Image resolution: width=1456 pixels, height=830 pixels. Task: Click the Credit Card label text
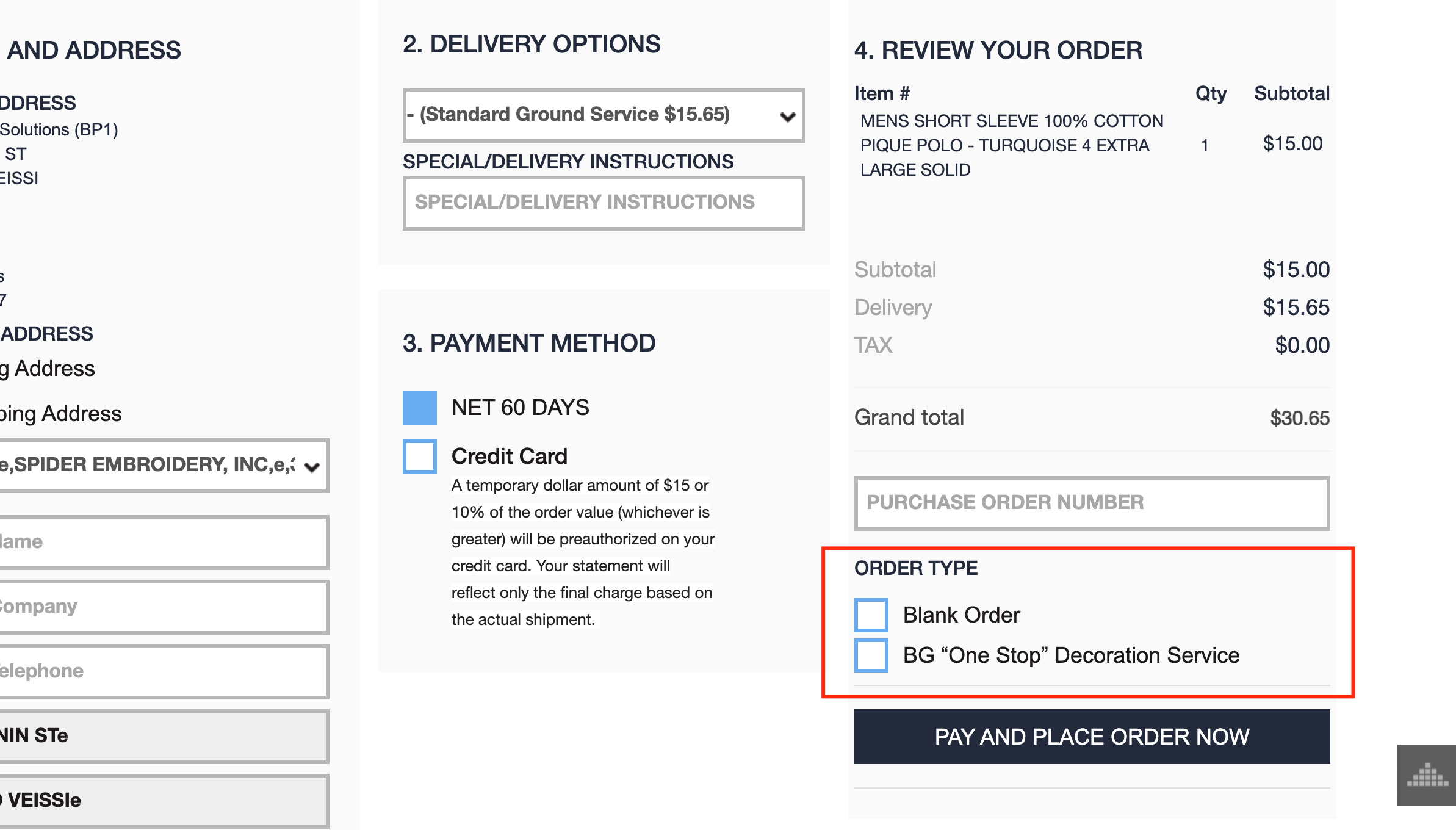(x=509, y=457)
